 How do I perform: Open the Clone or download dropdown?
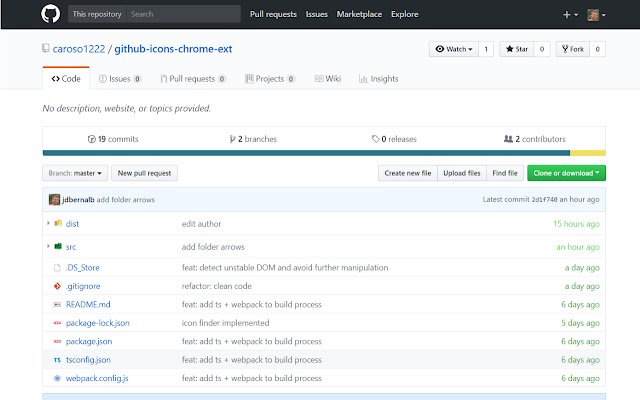(x=566, y=173)
